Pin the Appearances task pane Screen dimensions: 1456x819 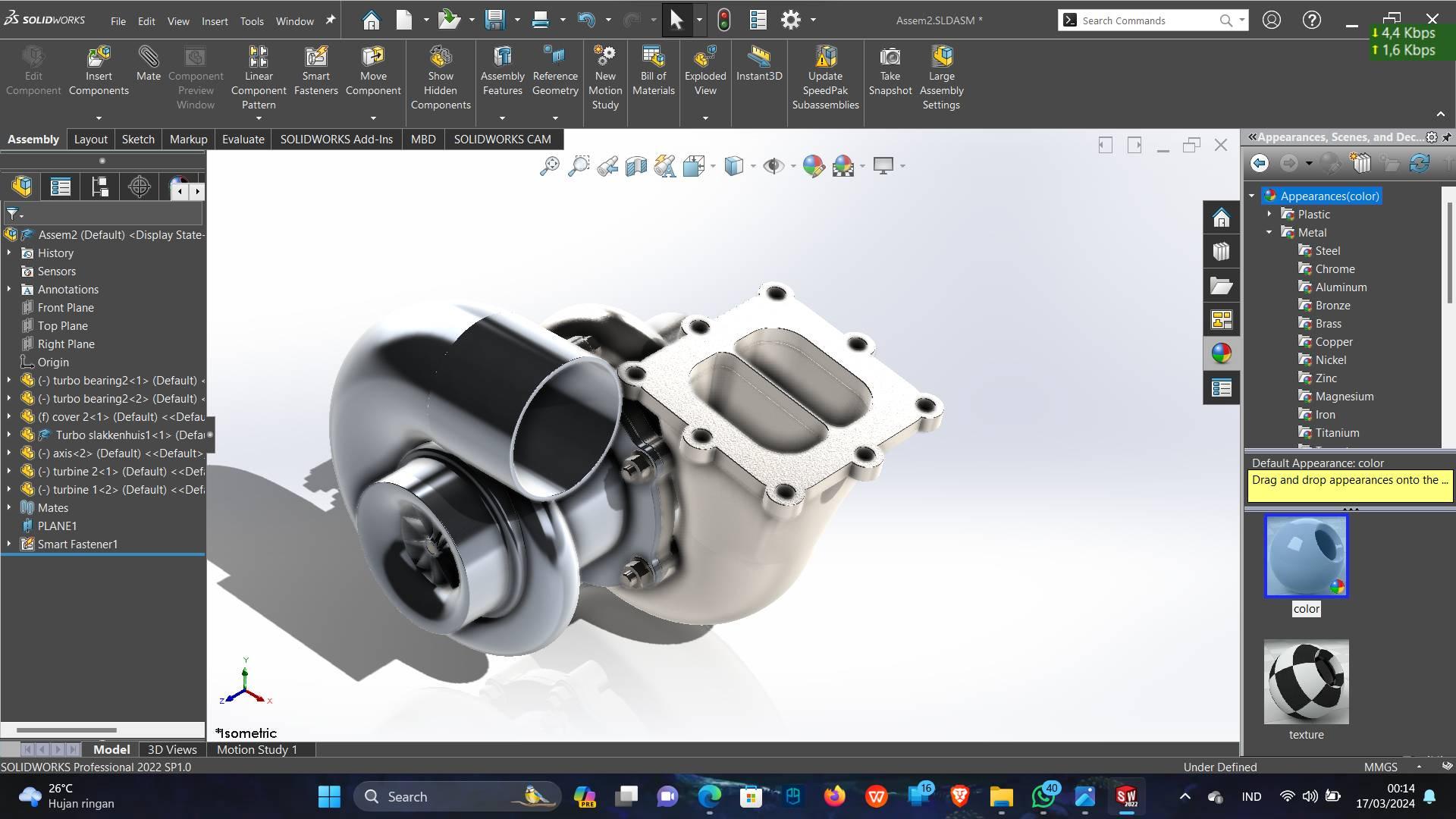[x=1447, y=137]
